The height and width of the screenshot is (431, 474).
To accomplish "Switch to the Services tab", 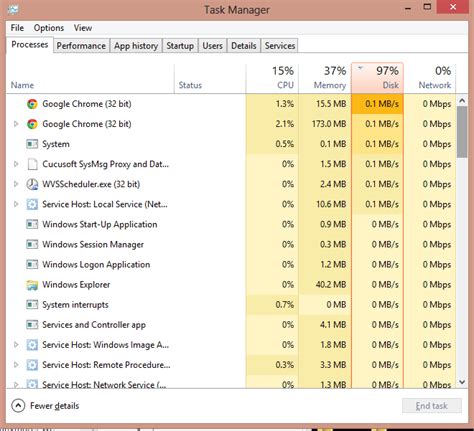I will pyautogui.click(x=280, y=46).
